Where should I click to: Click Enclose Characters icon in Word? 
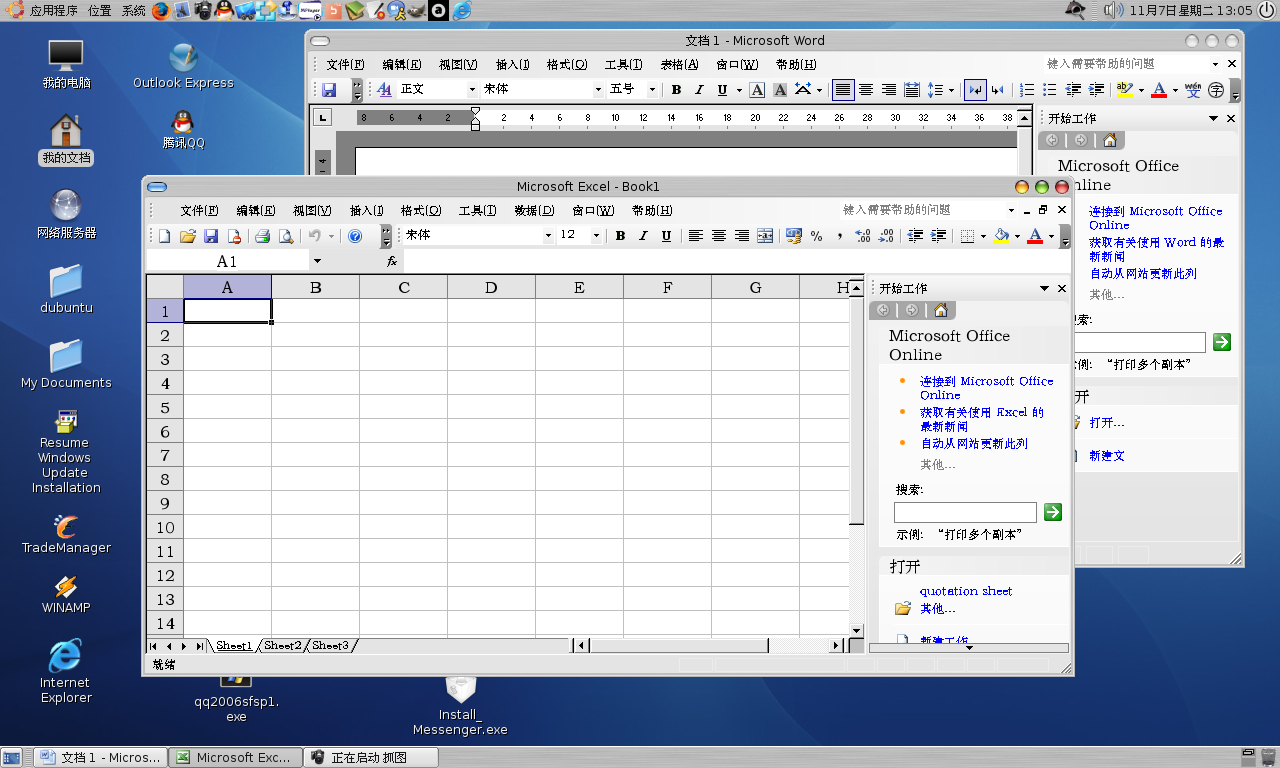click(x=1216, y=90)
